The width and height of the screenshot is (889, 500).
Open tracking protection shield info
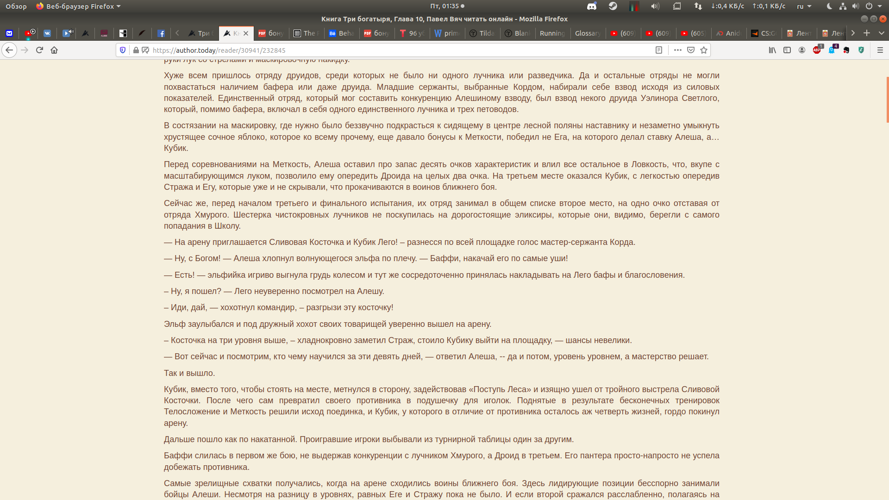point(123,50)
